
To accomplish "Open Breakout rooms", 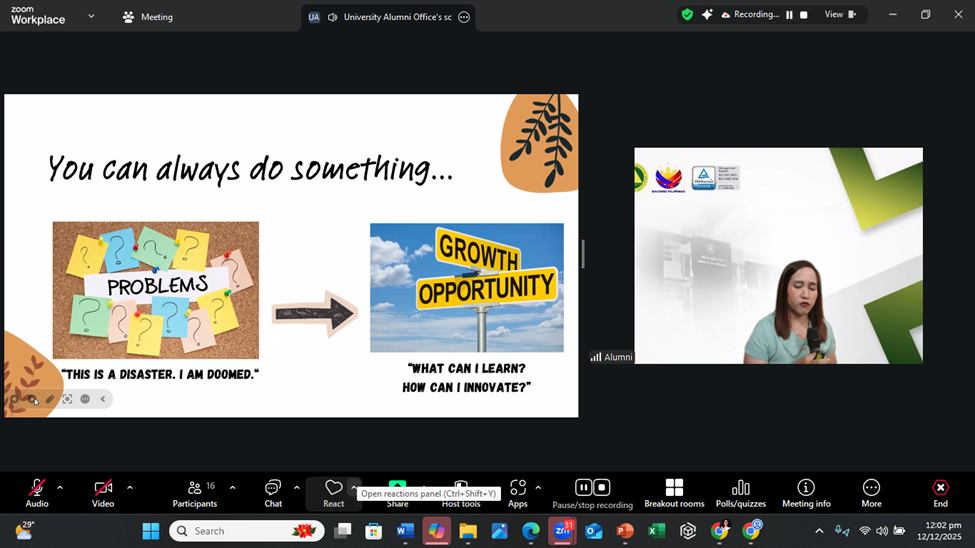I will pos(674,489).
